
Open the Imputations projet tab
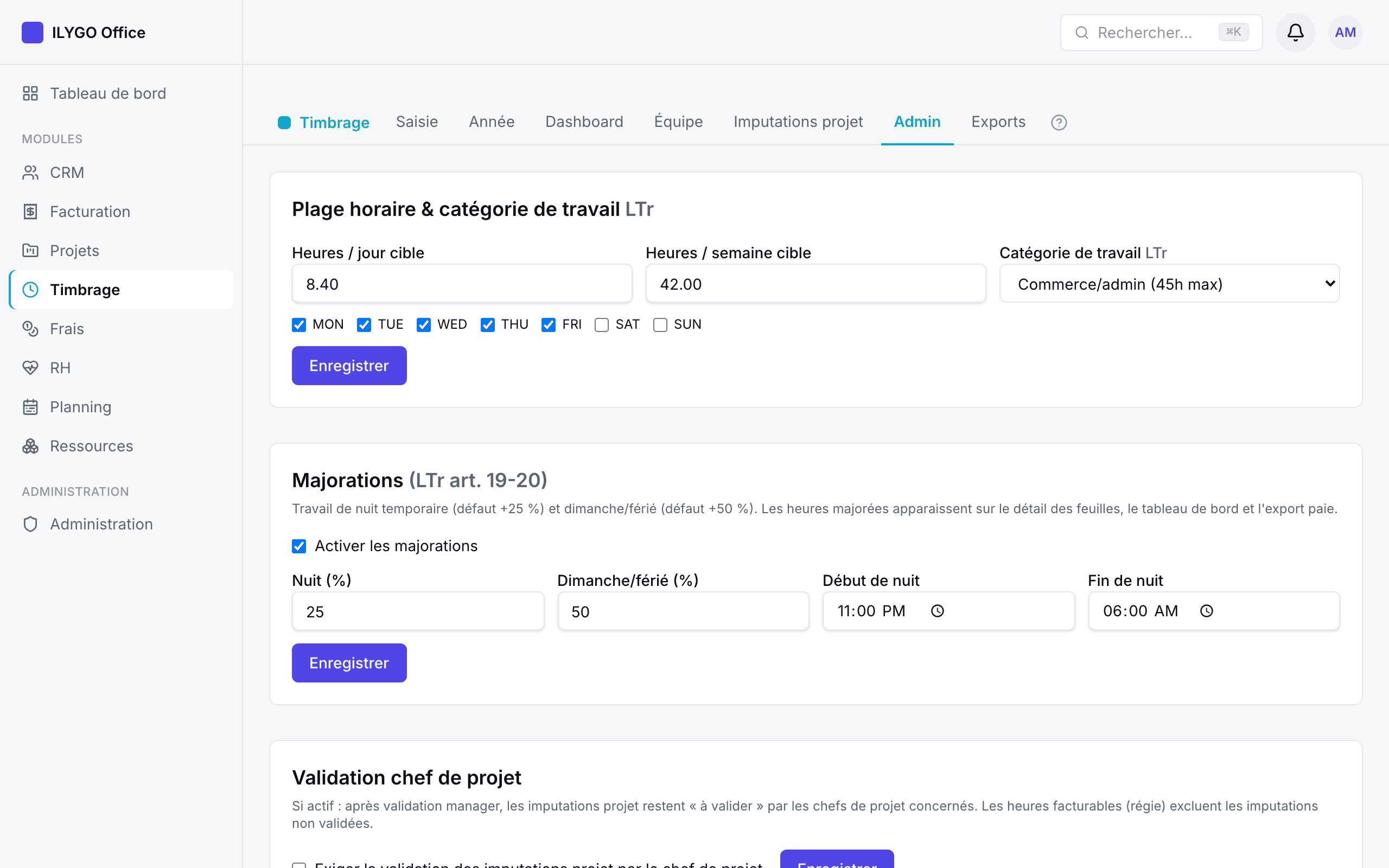pyautogui.click(x=798, y=122)
